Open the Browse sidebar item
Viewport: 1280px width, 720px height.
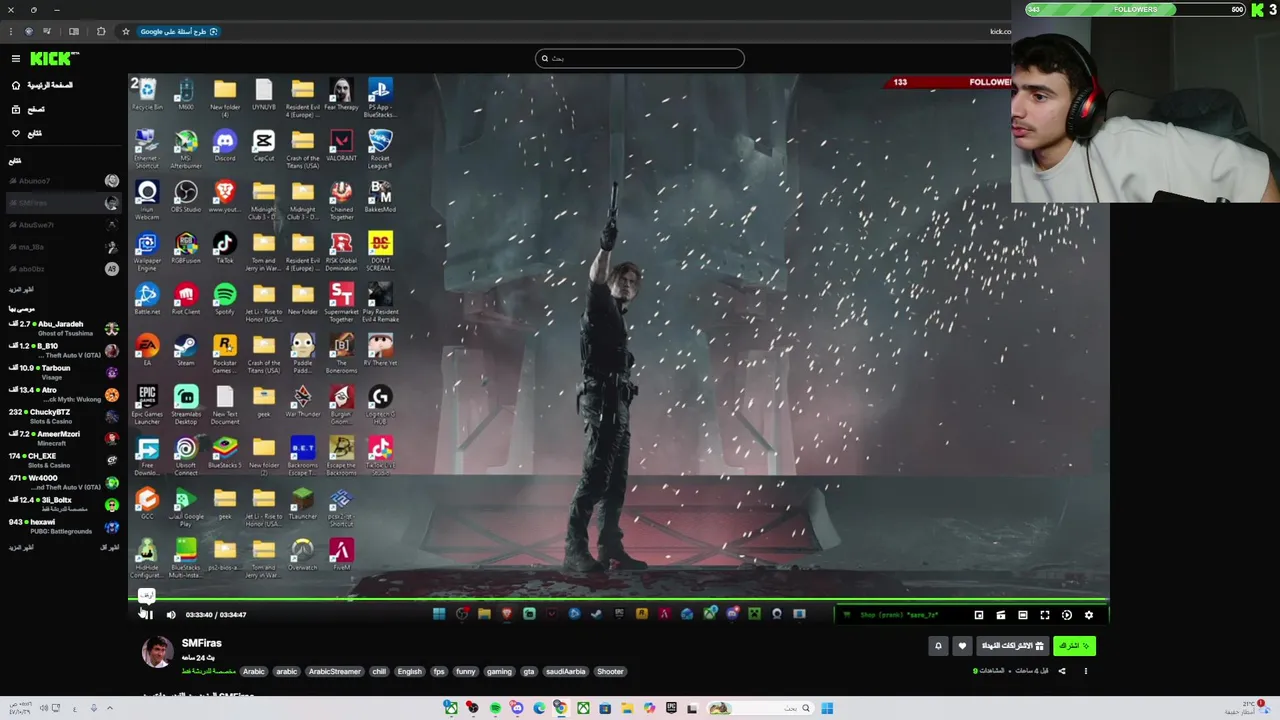(28, 109)
